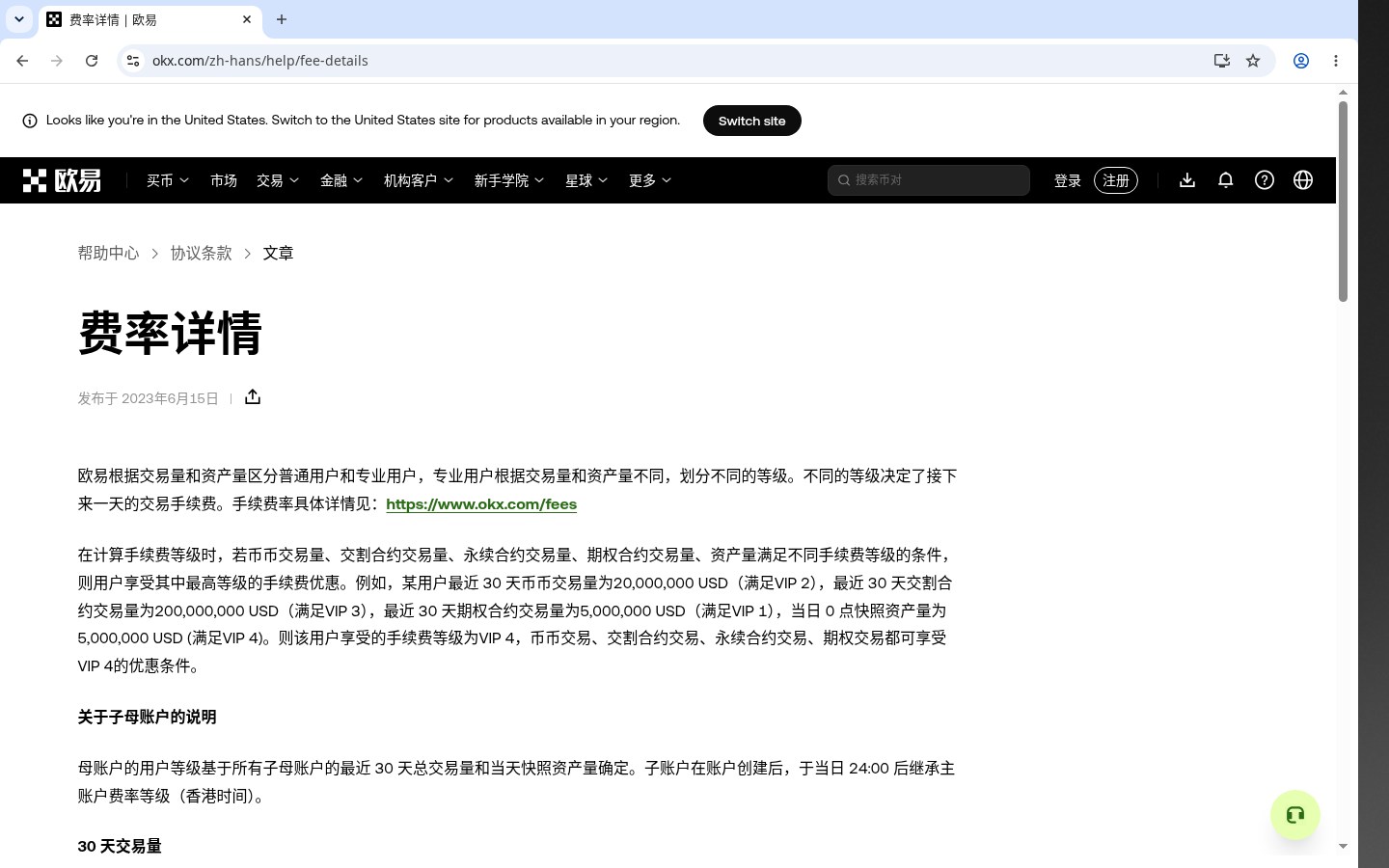Click the Switch site button

752,121
